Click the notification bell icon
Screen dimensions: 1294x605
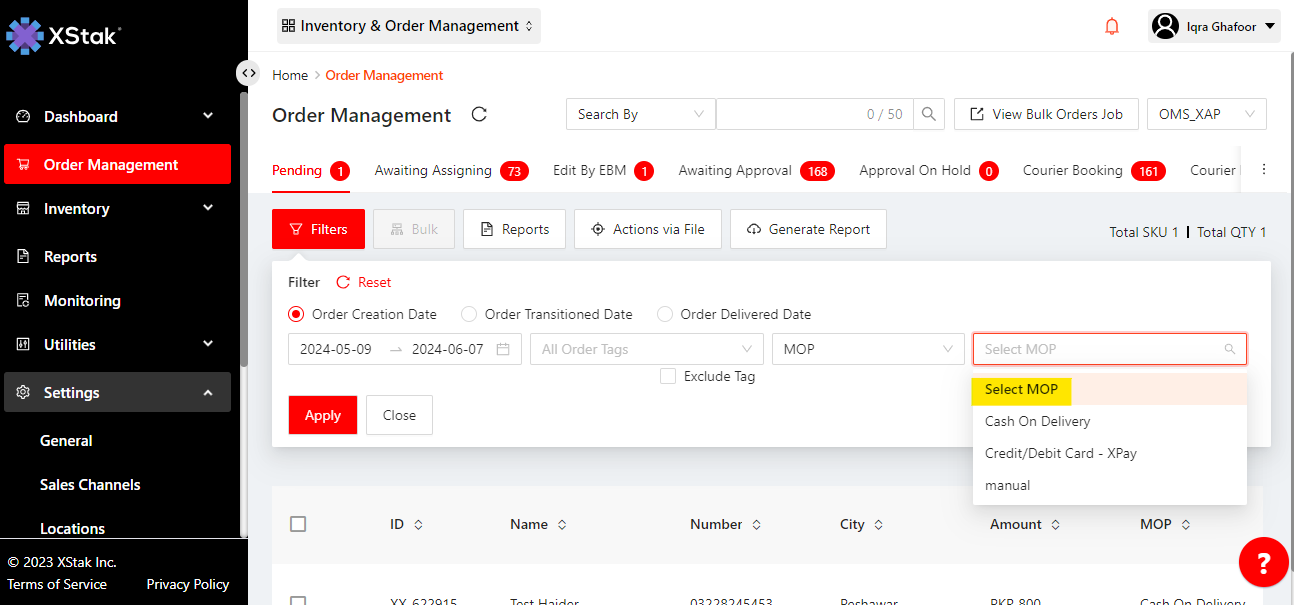(x=1112, y=27)
